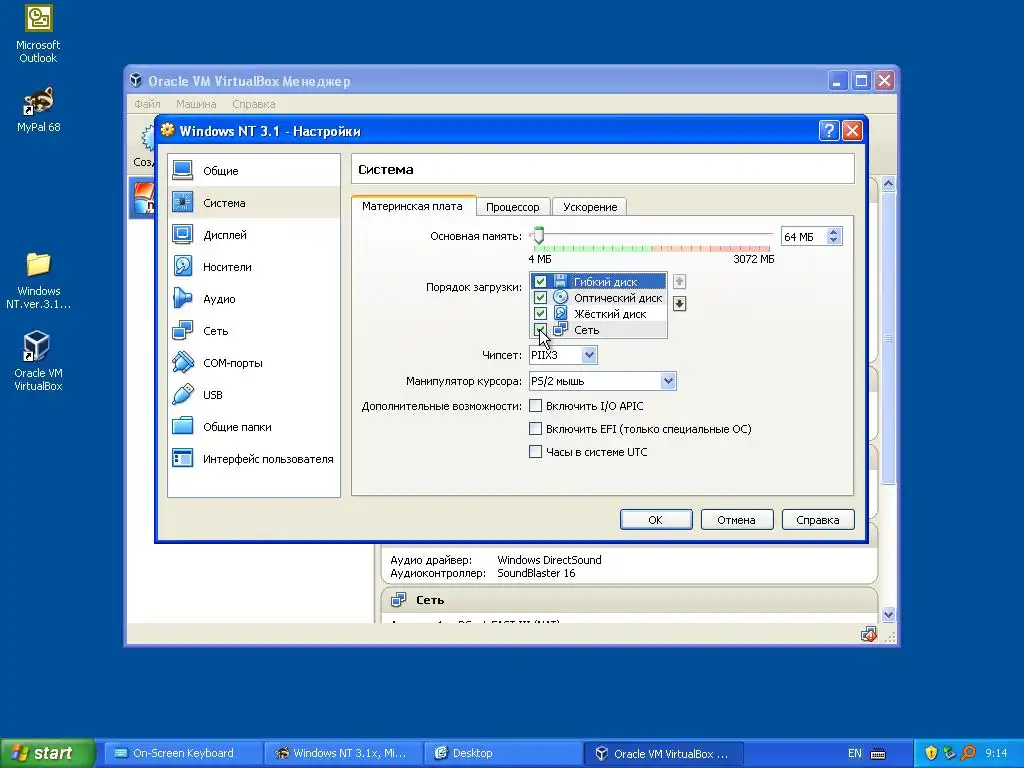Decrease memory with spinner down arrow

(x=833, y=240)
